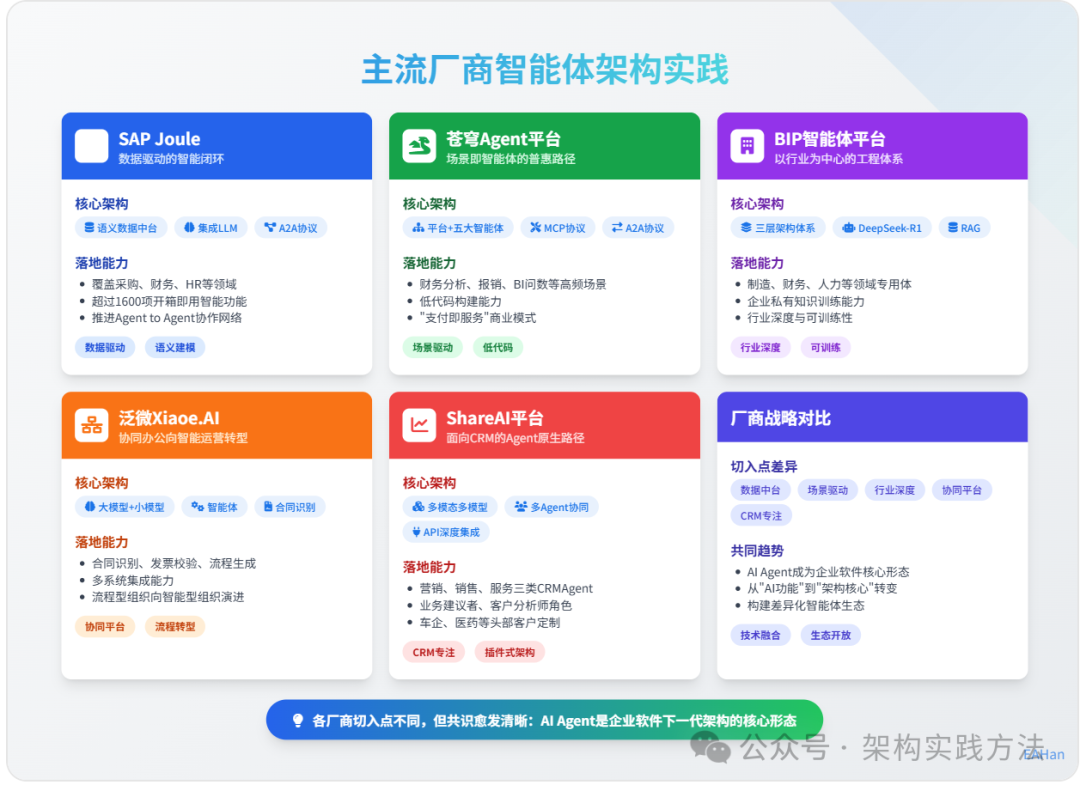Click the bullet 流程型组织向智能型组织演进

pos(168,597)
